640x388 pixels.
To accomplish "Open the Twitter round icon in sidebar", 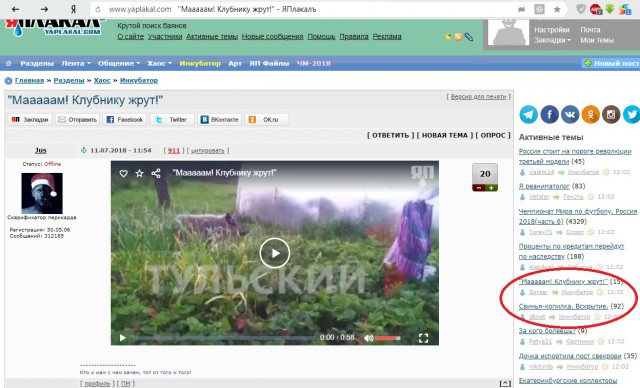I will pyautogui.click(x=631, y=114).
